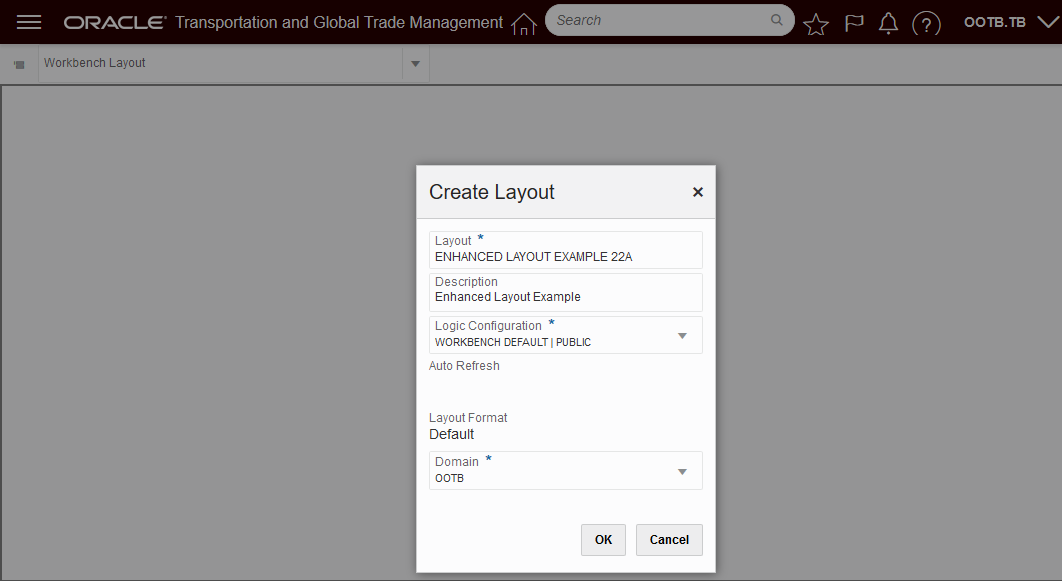Click the search magnifier icon
This screenshot has width=1062, height=581.
tap(777, 20)
